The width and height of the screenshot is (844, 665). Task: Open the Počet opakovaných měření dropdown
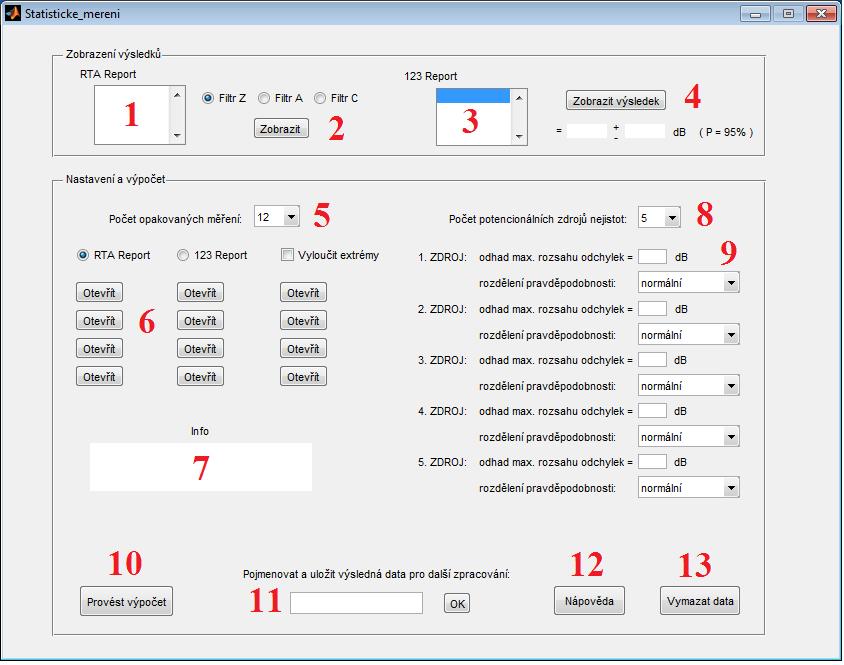coord(277,217)
